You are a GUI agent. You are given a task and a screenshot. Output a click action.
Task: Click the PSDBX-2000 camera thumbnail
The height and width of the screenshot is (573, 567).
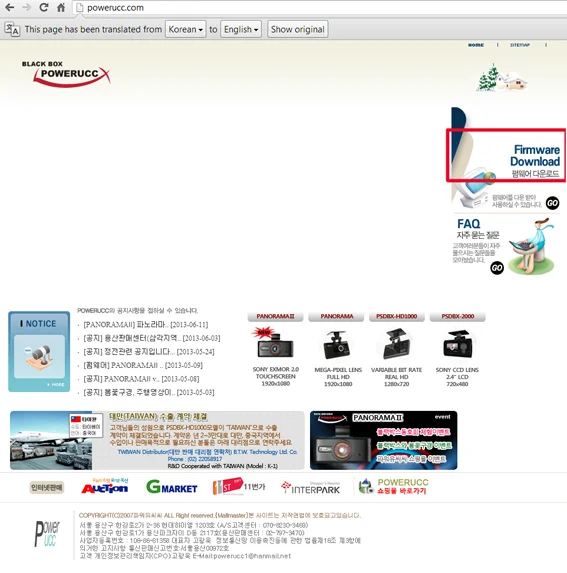[x=457, y=344]
